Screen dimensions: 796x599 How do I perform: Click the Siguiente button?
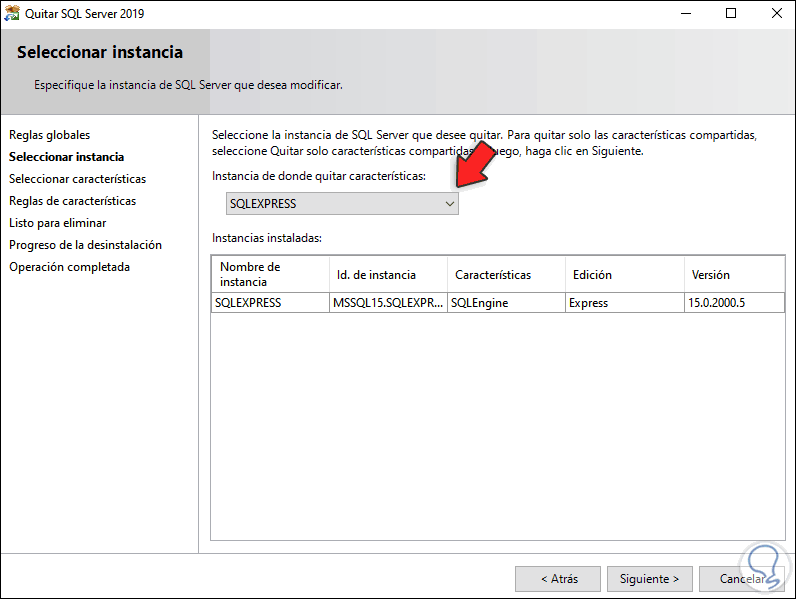649,579
